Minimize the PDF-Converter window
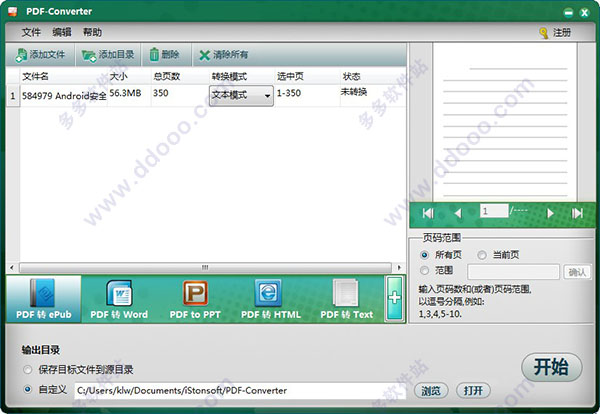The image size is (600, 414). 569,13
